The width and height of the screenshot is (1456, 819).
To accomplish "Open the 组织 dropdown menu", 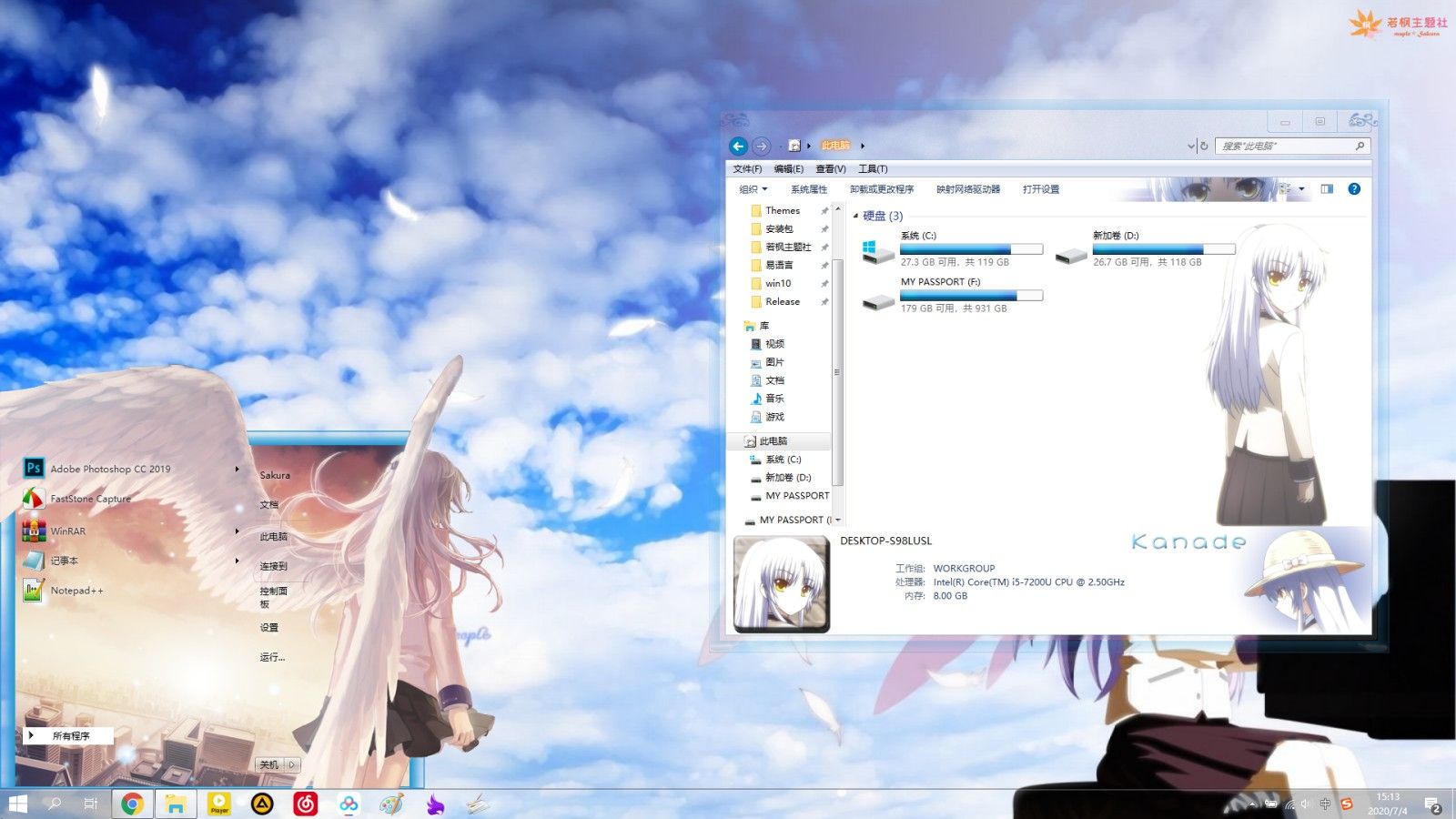I will 753,189.
